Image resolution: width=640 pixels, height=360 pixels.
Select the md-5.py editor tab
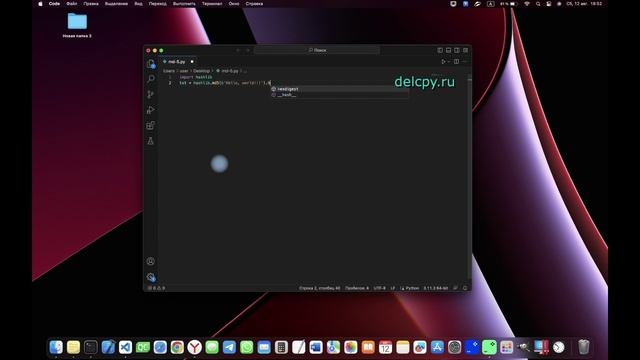(178, 62)
